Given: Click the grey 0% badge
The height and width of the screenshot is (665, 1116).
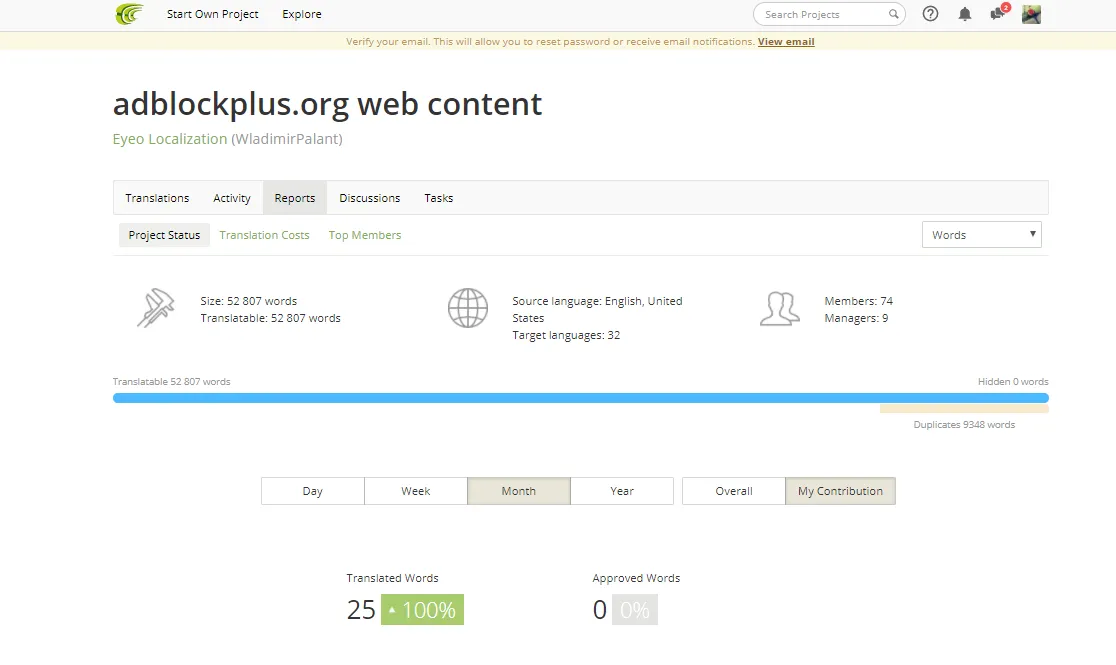Looking at the screenshot, I should [635, 609].
